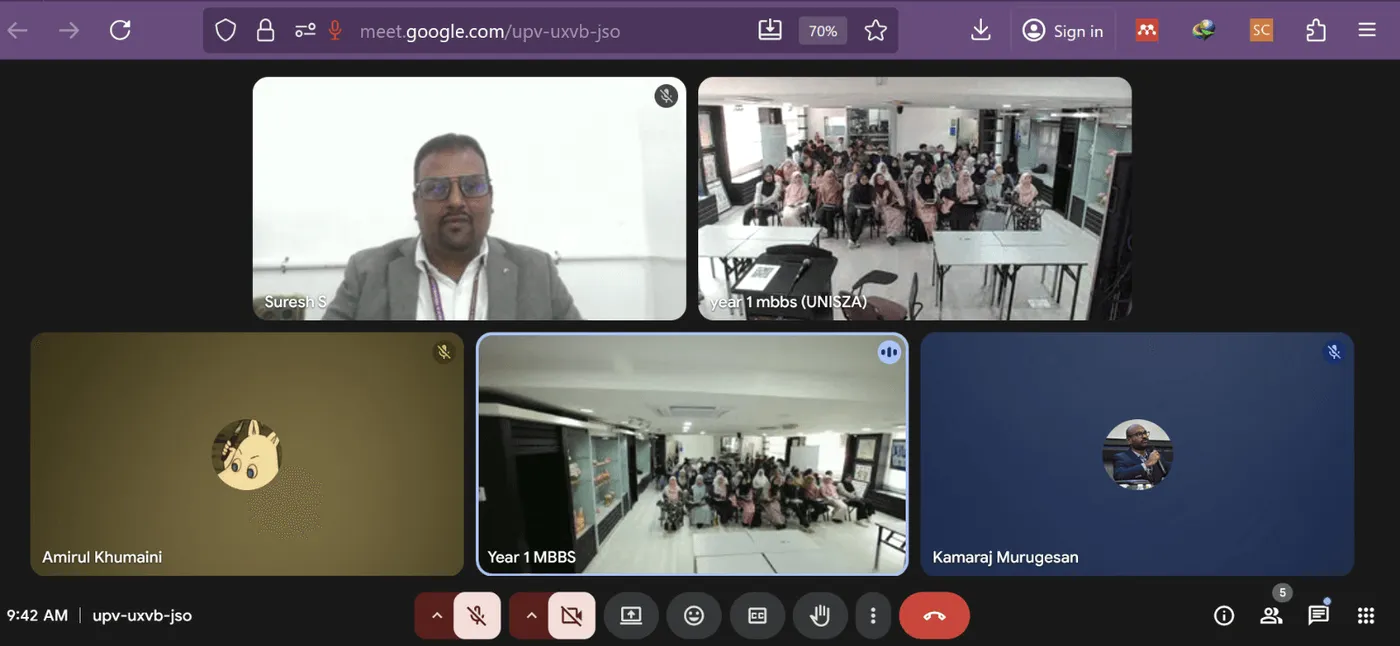Click Amirul Khumaini's avatar picture

(x=247, y=454)
